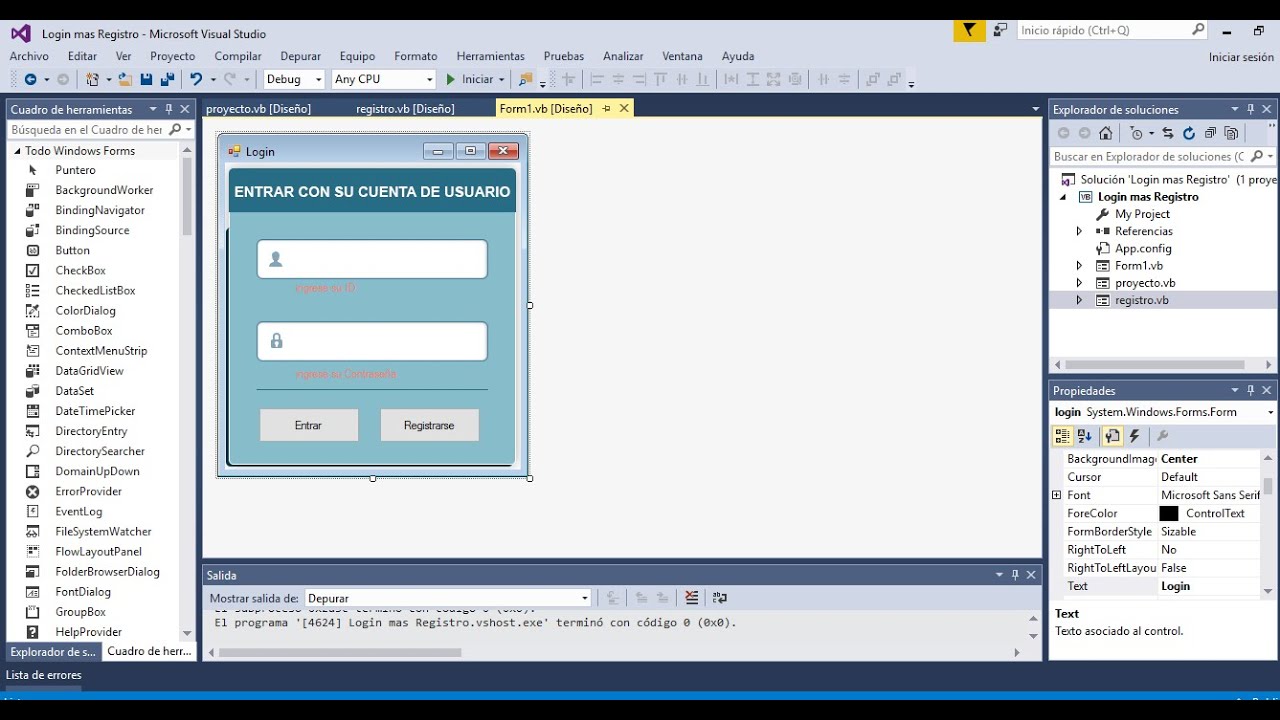The height and width of the screenshot is (720, 1280).
Task: Open the Any CPU platform dropdown
Action: pos(430,79)
